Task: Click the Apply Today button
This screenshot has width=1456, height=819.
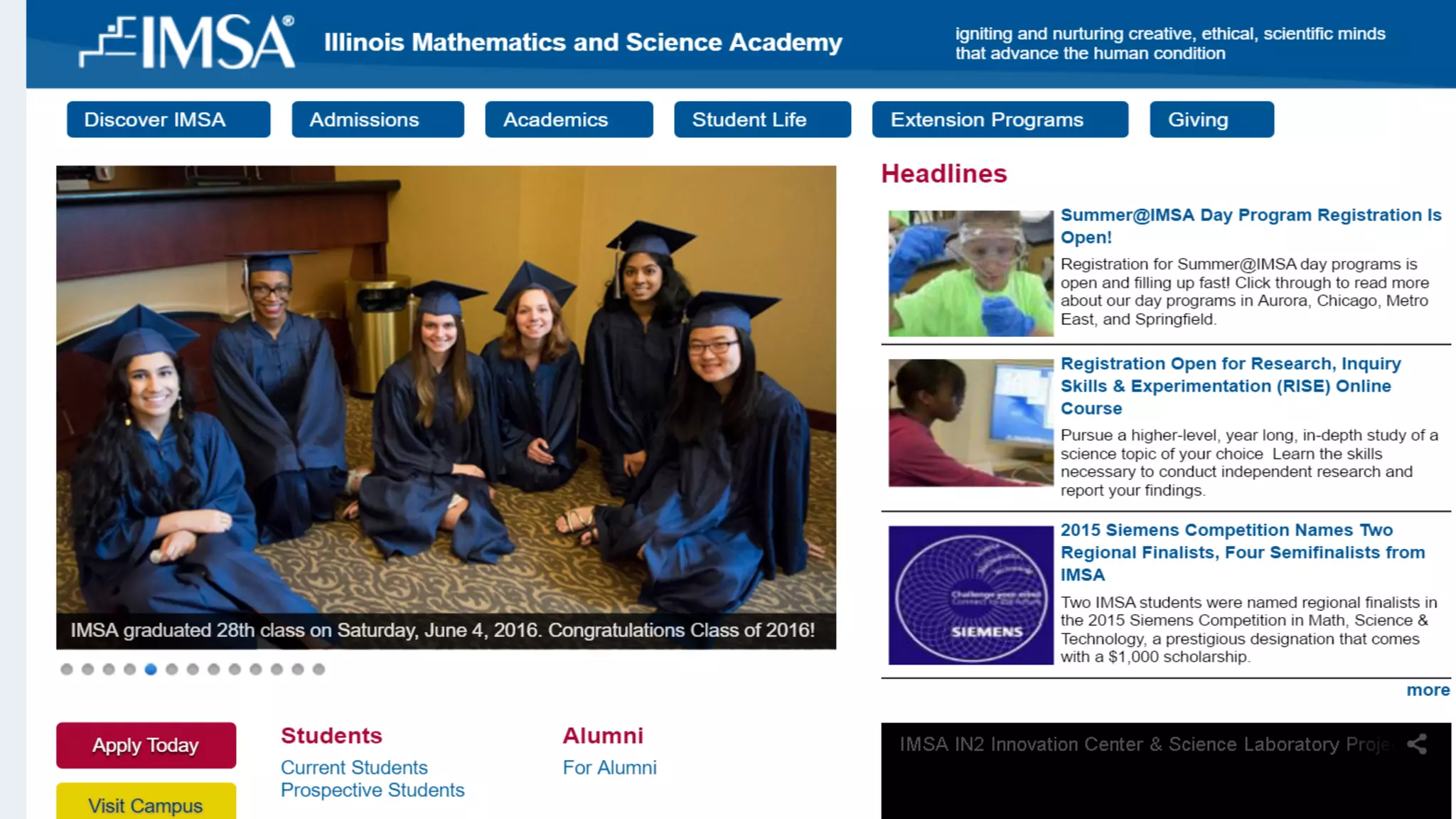Action: coord(146,745)
